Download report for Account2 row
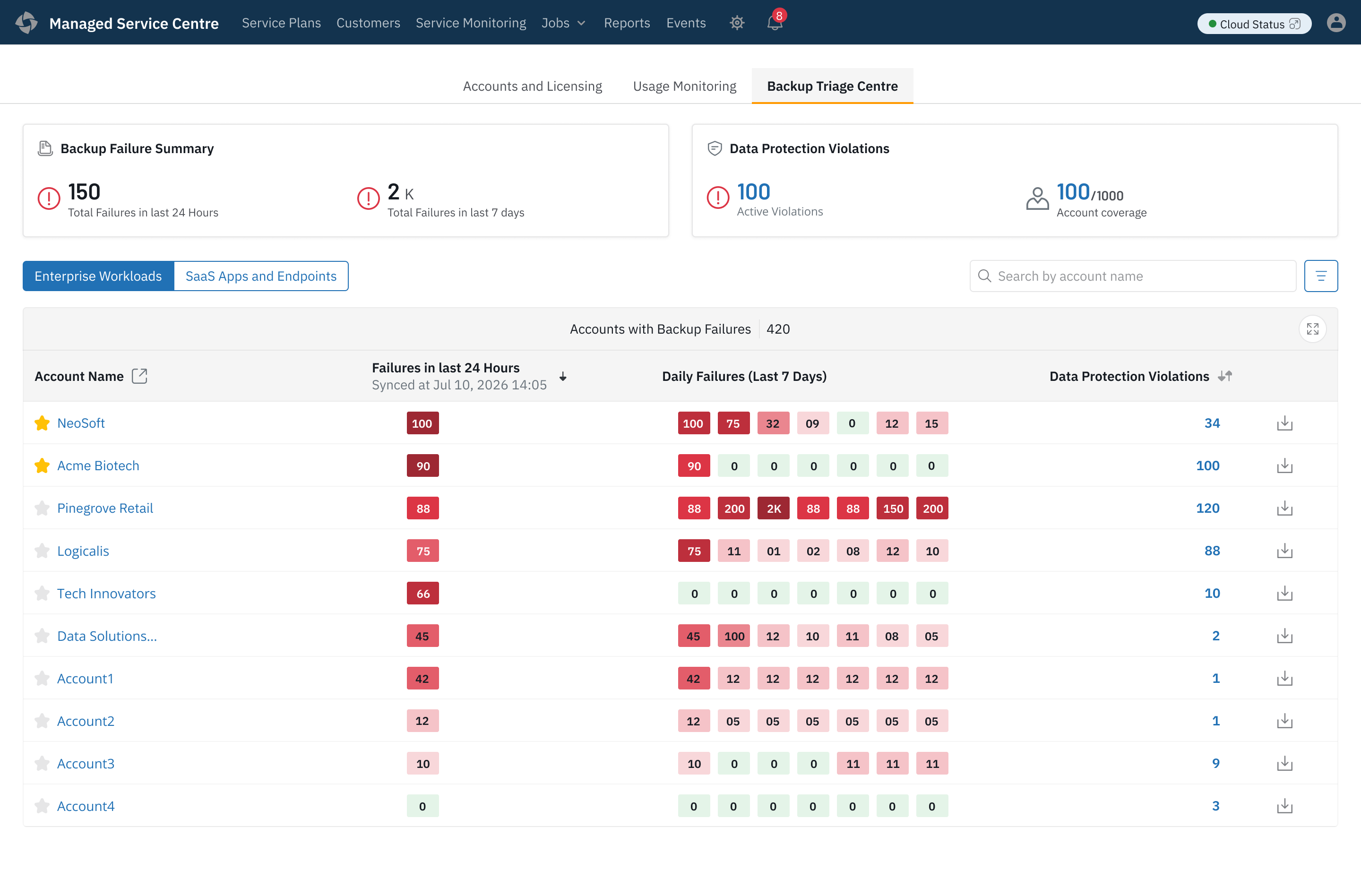The width and height of the screenshot is (1361, 896). [x=1284, y=721]
